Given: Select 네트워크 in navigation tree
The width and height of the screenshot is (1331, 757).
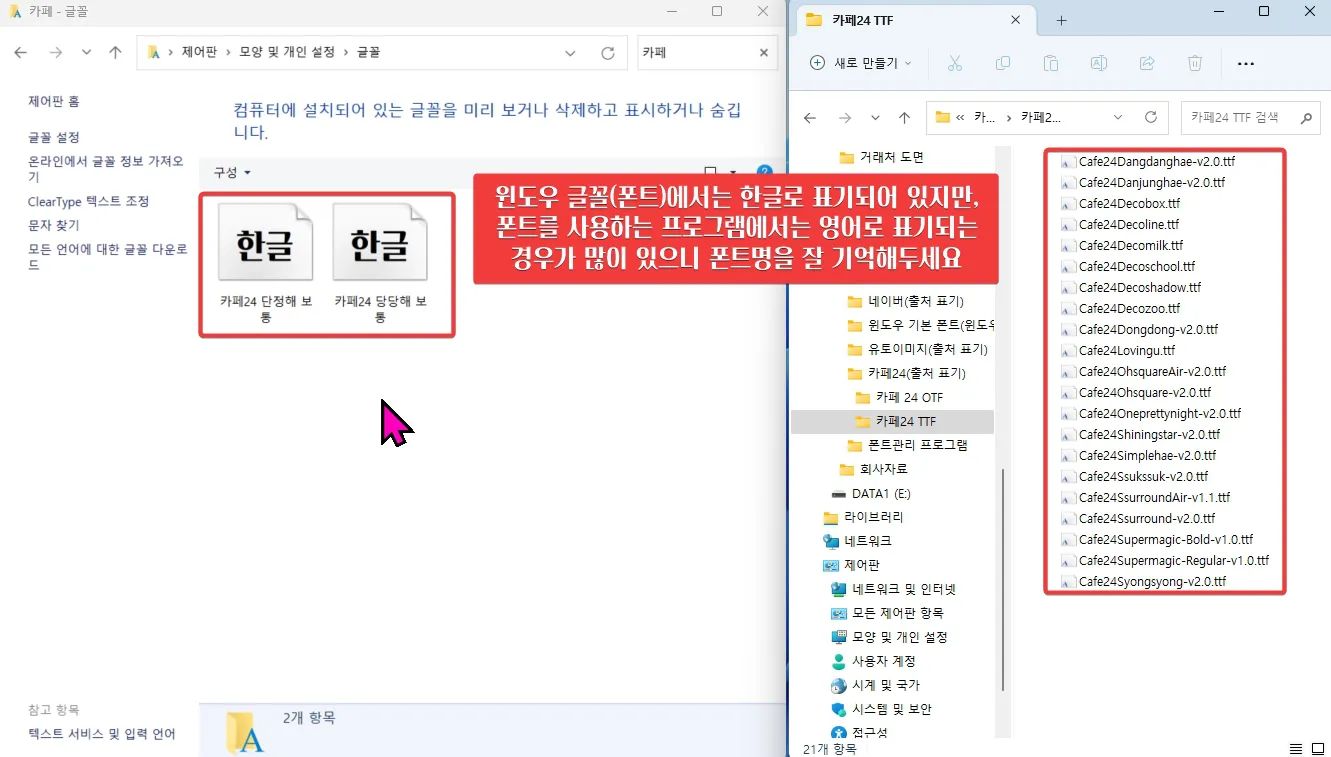Looking at the screenshot, I should [x=857, y=541].
